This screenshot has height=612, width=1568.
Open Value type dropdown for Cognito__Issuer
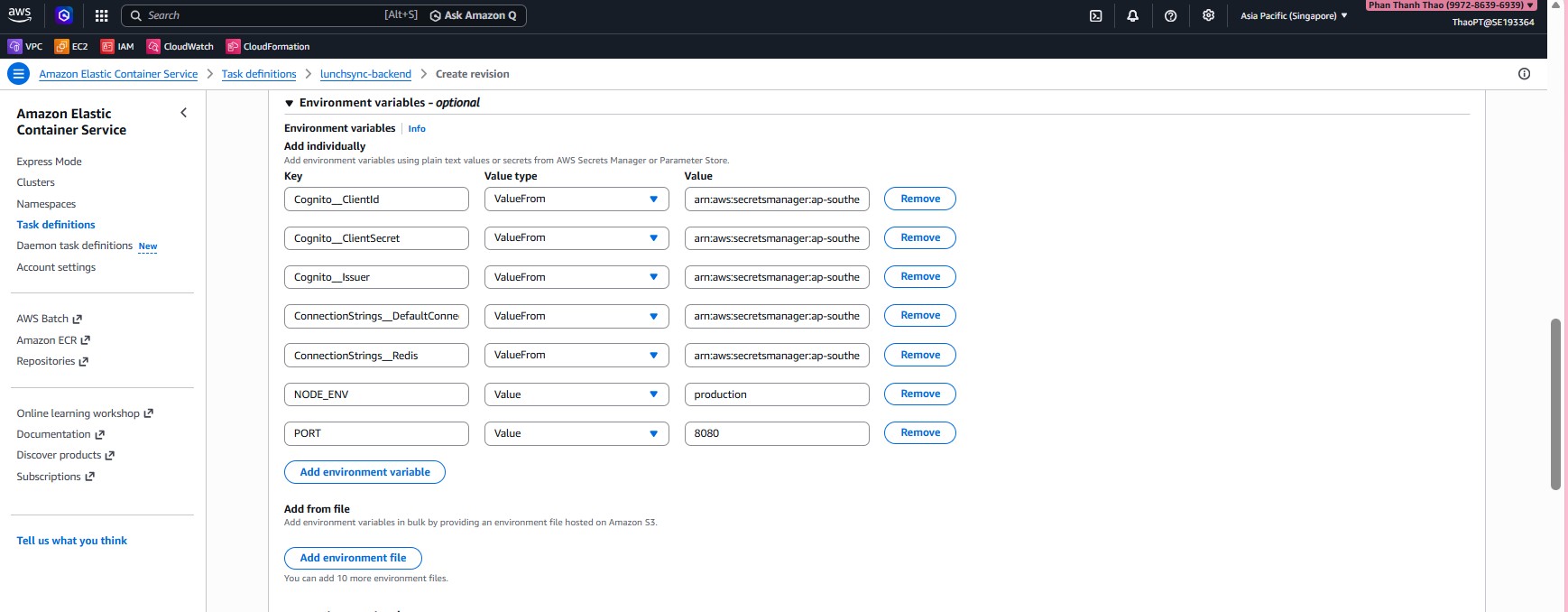tap(576, 277)
